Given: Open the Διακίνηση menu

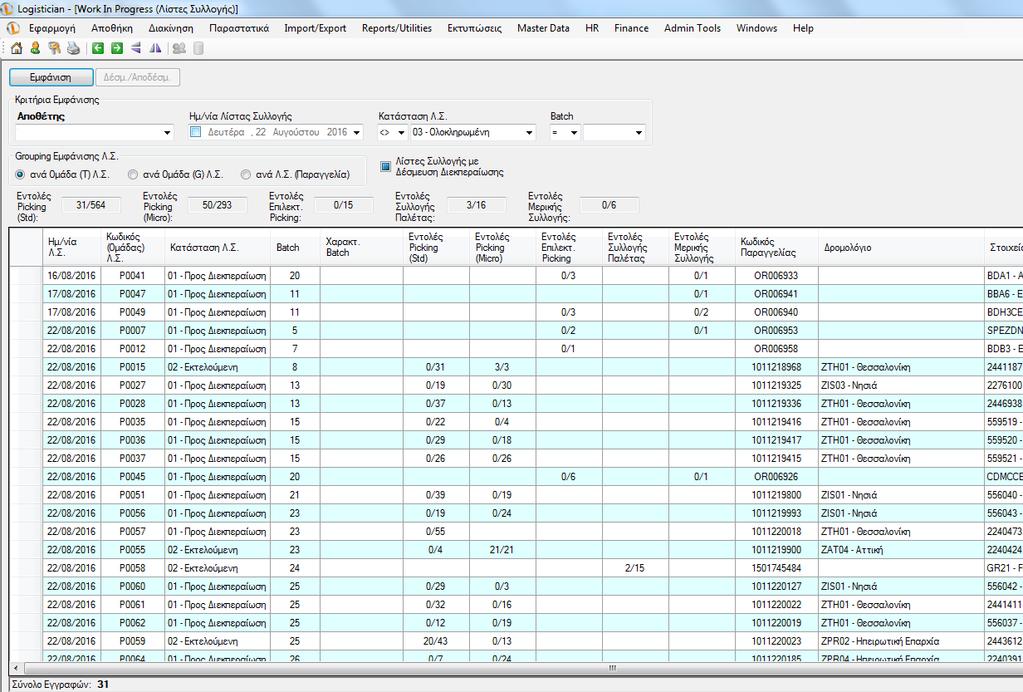Looking at the screenshot, I should tap(171, 29).
